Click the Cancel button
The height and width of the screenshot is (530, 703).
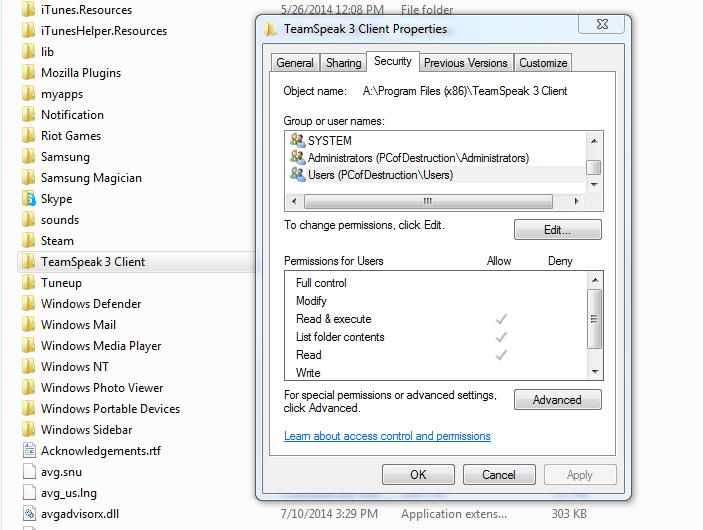(499, 474)
